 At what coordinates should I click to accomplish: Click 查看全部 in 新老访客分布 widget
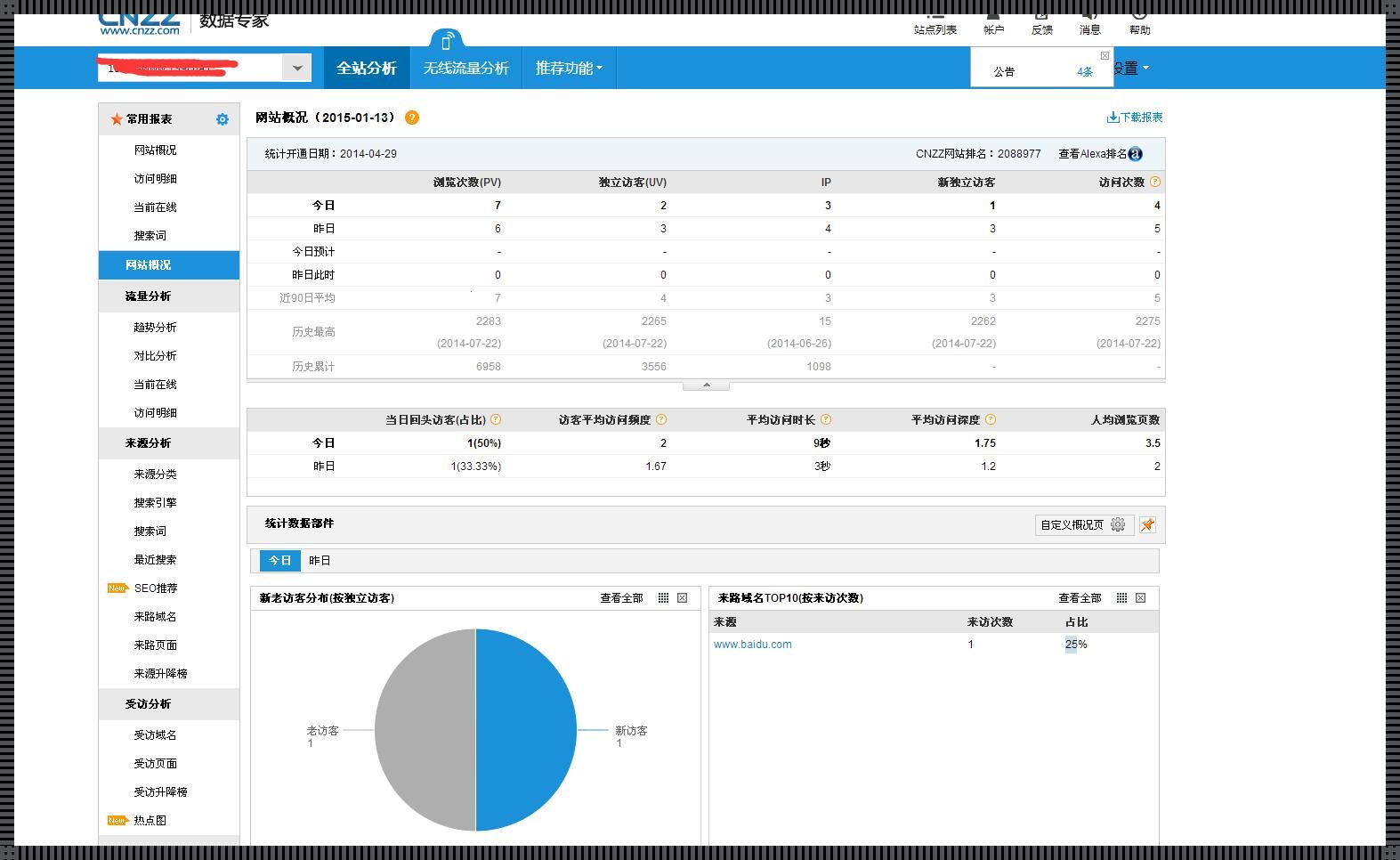[x=621, y=598]
